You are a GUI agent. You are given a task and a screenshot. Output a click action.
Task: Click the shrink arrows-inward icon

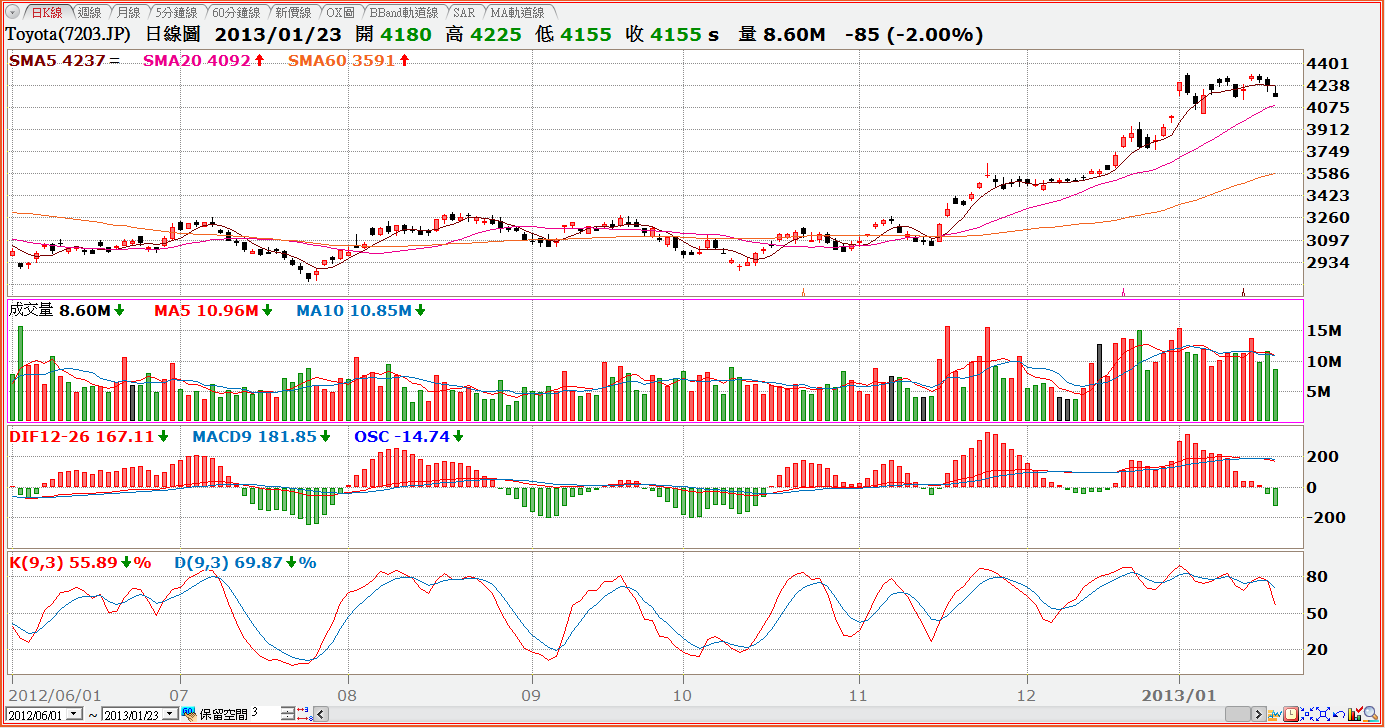coord(1307,714)
